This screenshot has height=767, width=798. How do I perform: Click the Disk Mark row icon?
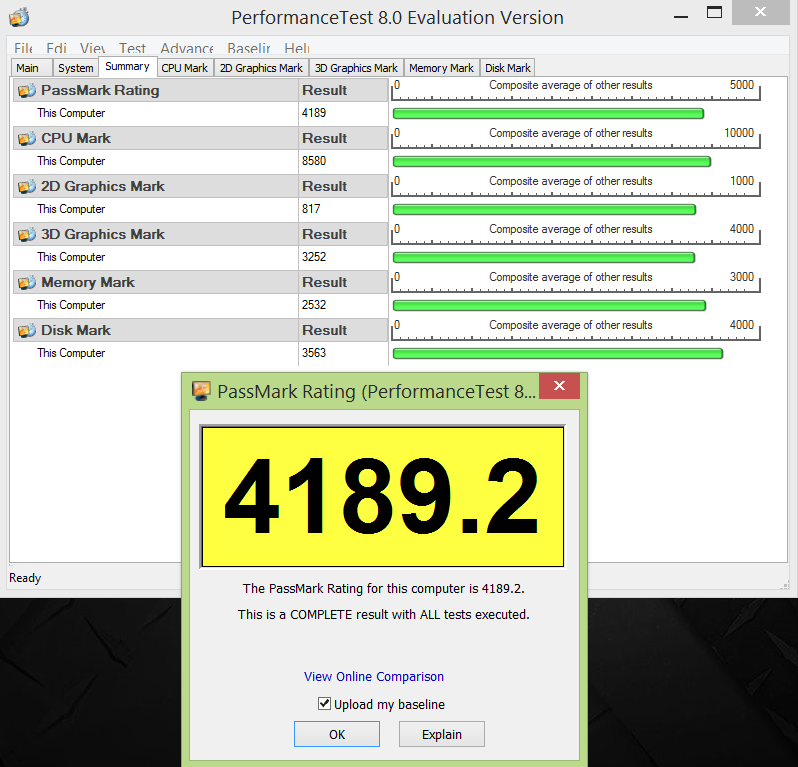[26, 331]
